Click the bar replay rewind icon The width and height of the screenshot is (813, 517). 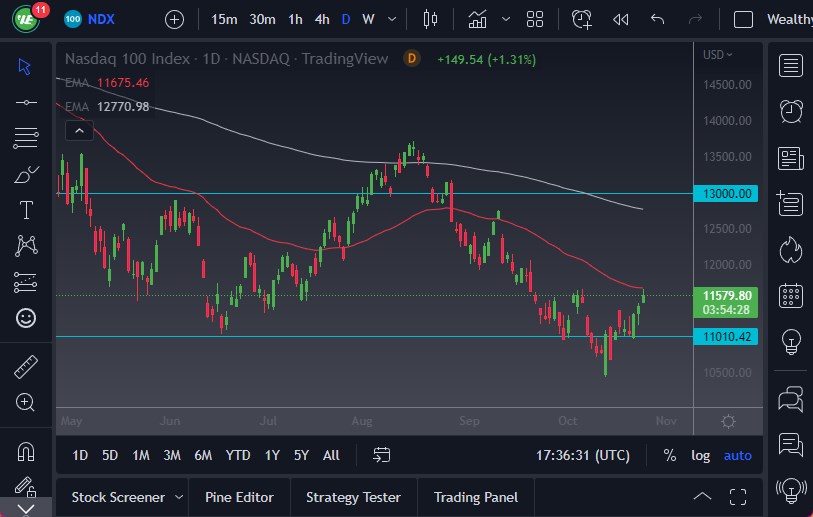point(620,20)
